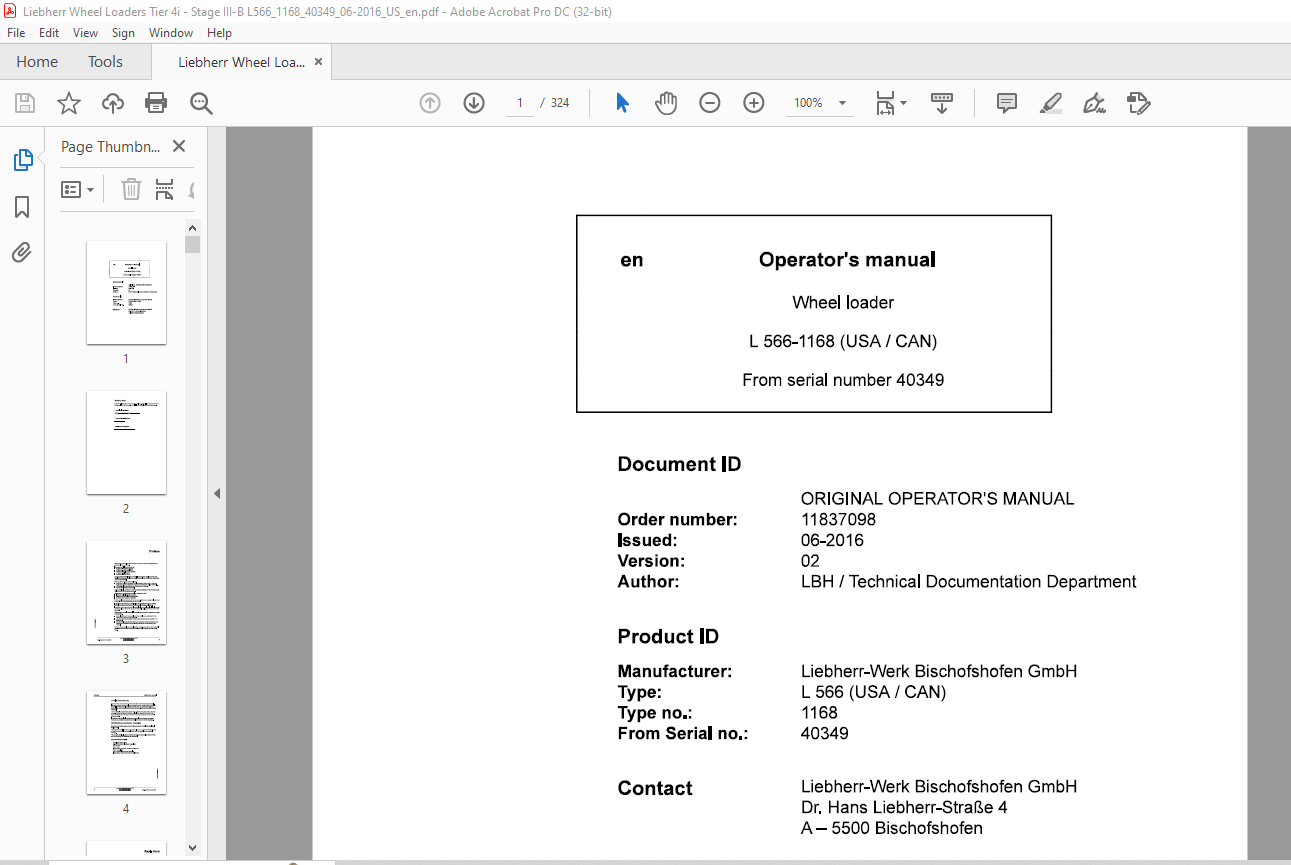Screen dimensions: 1291x865
Task: Click the "Product ID" heading
Action: [x=668, y=637]
